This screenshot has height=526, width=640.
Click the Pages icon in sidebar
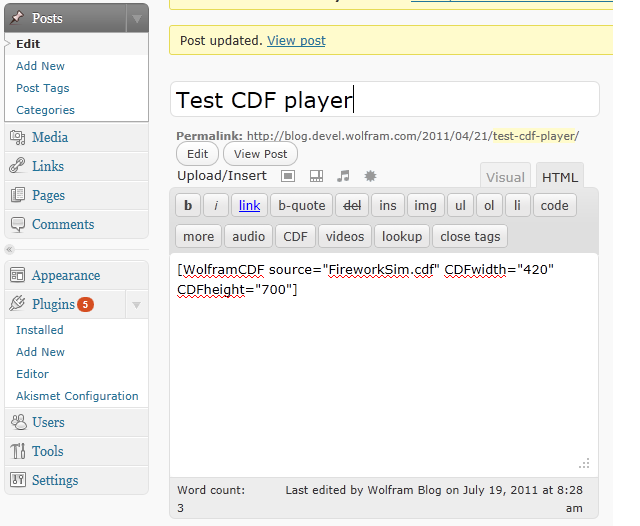click(x=17, y=195)
